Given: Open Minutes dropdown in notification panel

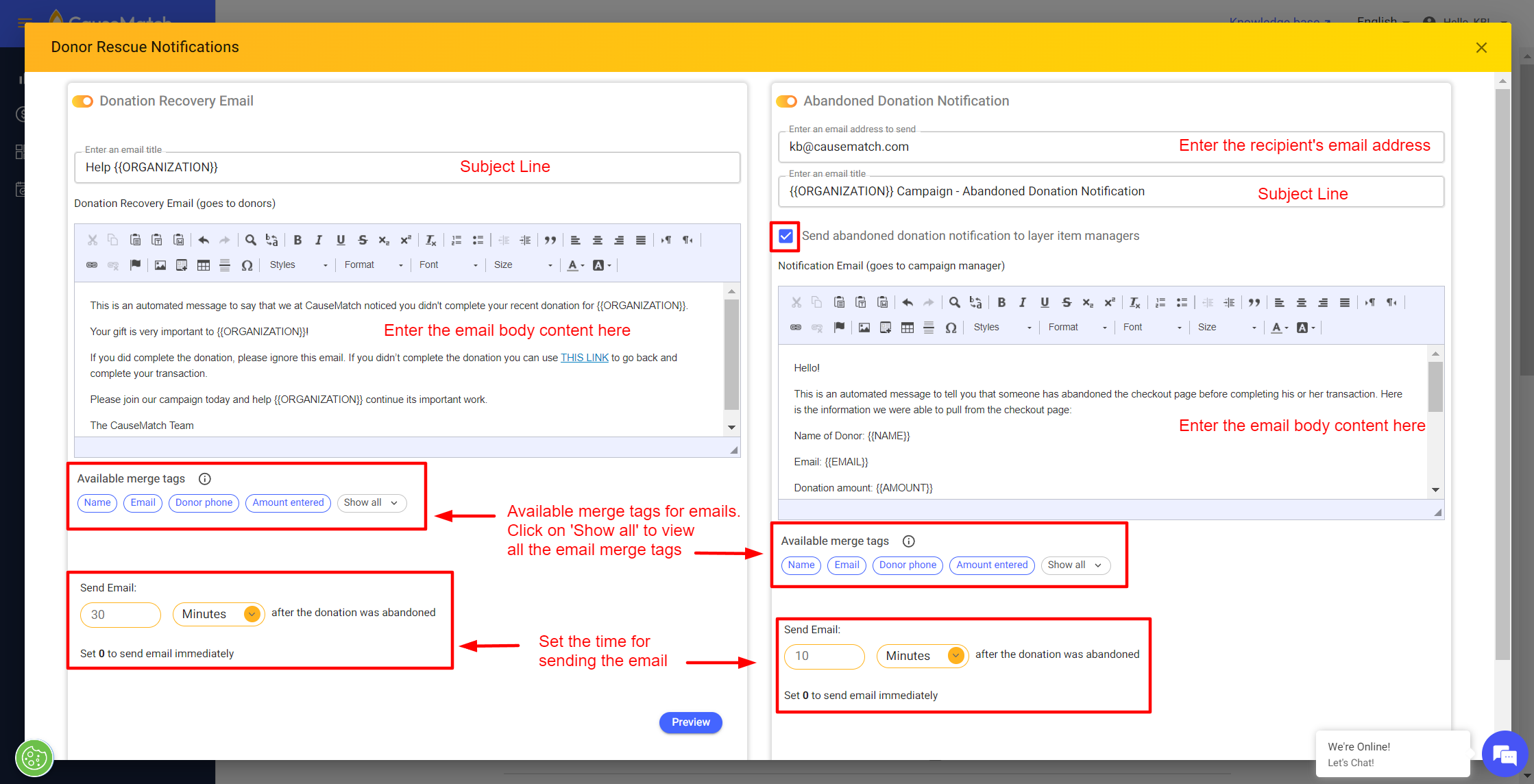Looking at the screenshot, I should (x=922, y=656).
